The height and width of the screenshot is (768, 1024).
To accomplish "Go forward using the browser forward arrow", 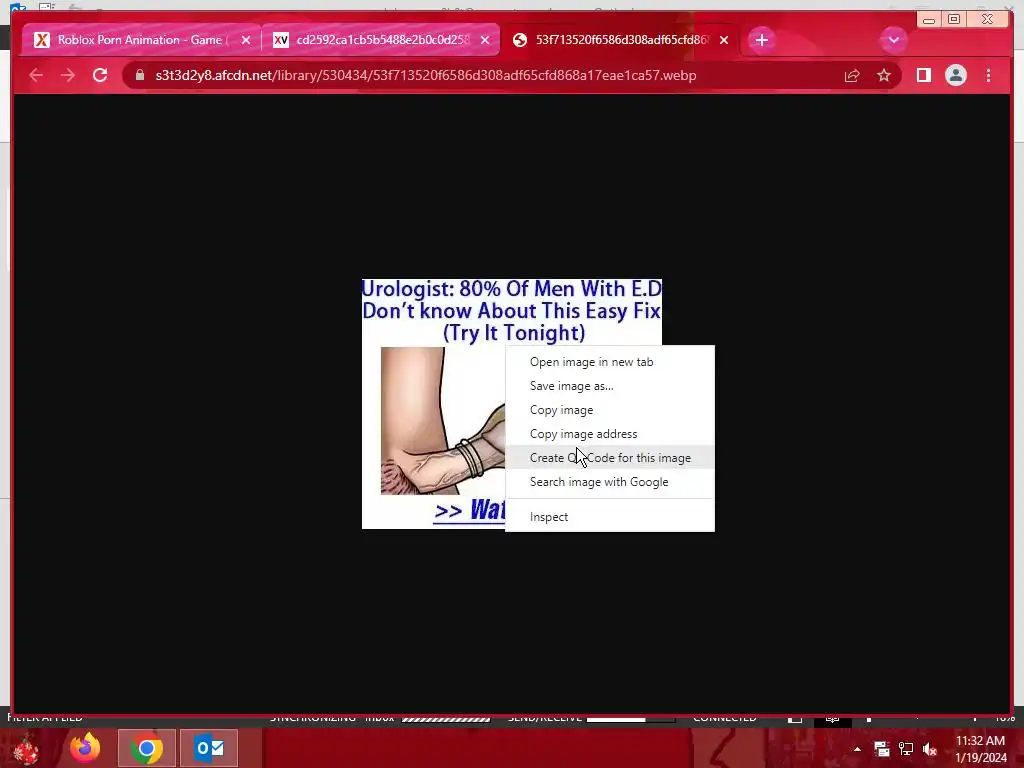I will [x=68, y=75].
